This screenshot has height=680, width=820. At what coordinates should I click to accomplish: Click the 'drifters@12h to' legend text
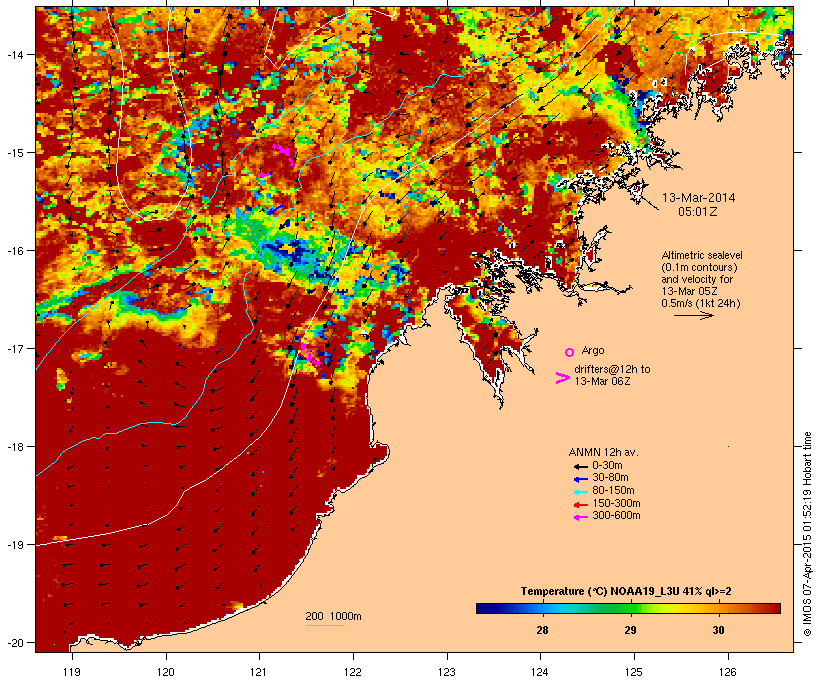[612, 369]
